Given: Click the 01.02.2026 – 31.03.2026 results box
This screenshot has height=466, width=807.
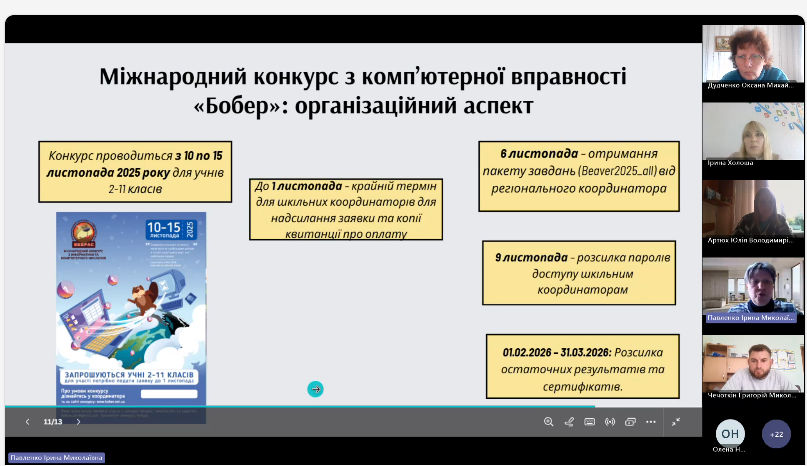Looking at the screenshot, I should click(583, 366).
